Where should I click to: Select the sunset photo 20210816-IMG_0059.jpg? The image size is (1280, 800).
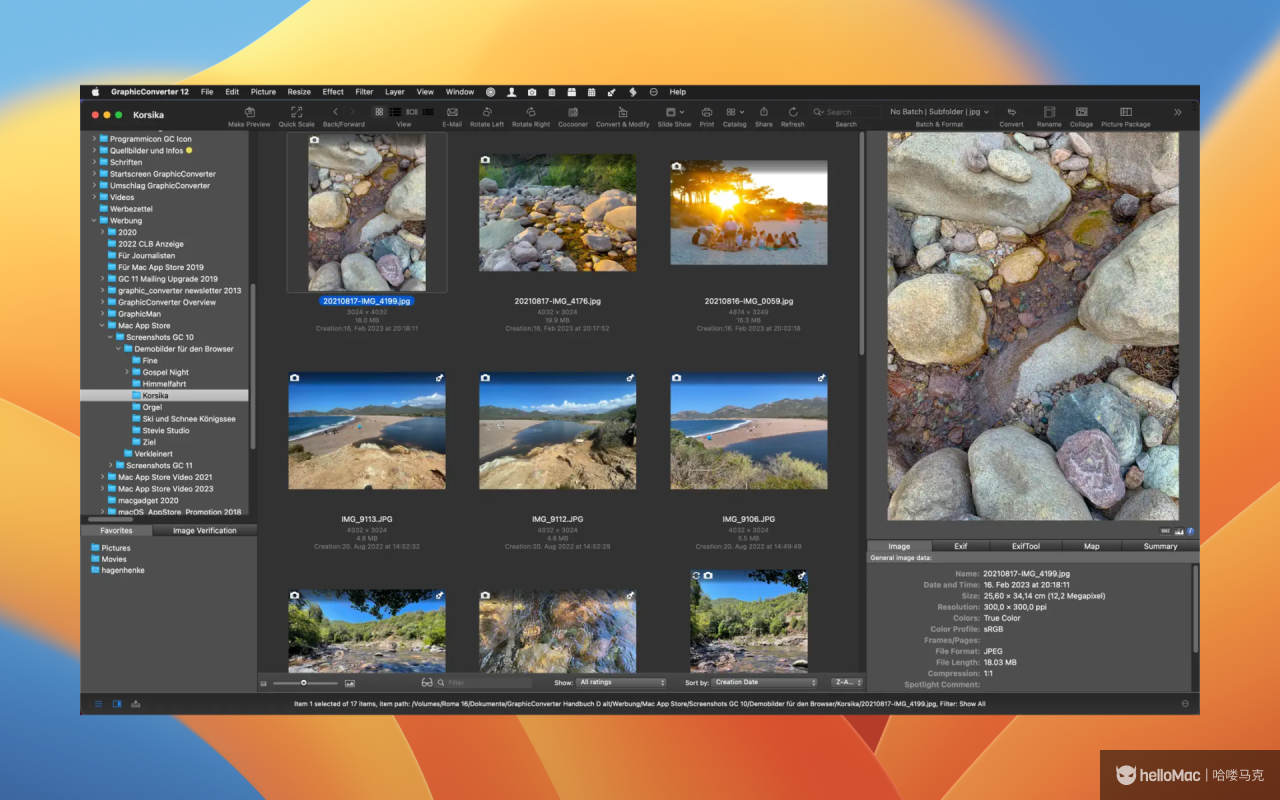pos(749,213)
